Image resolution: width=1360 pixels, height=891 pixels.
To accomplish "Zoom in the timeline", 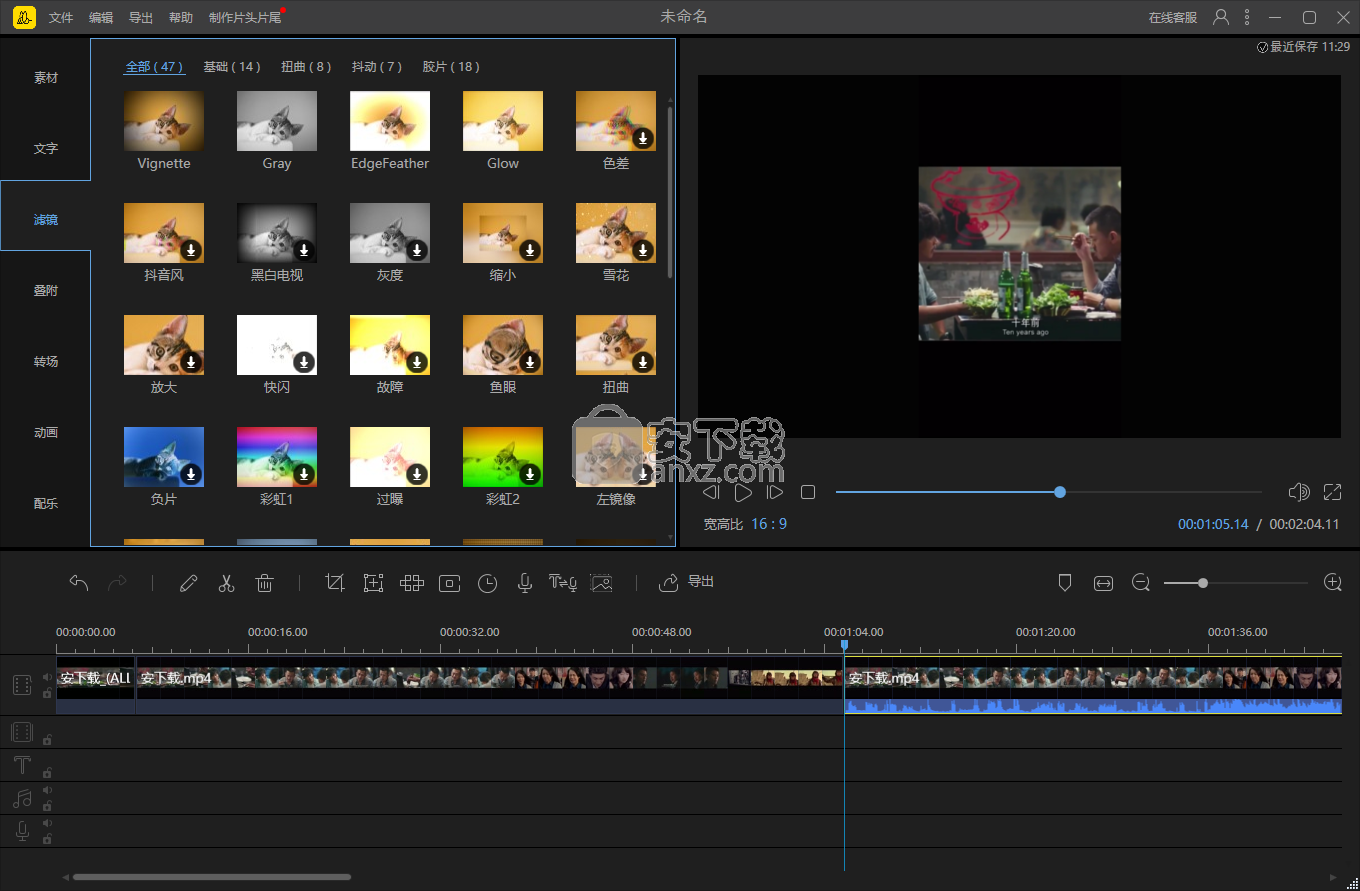I will click(x=1332, y=582).
